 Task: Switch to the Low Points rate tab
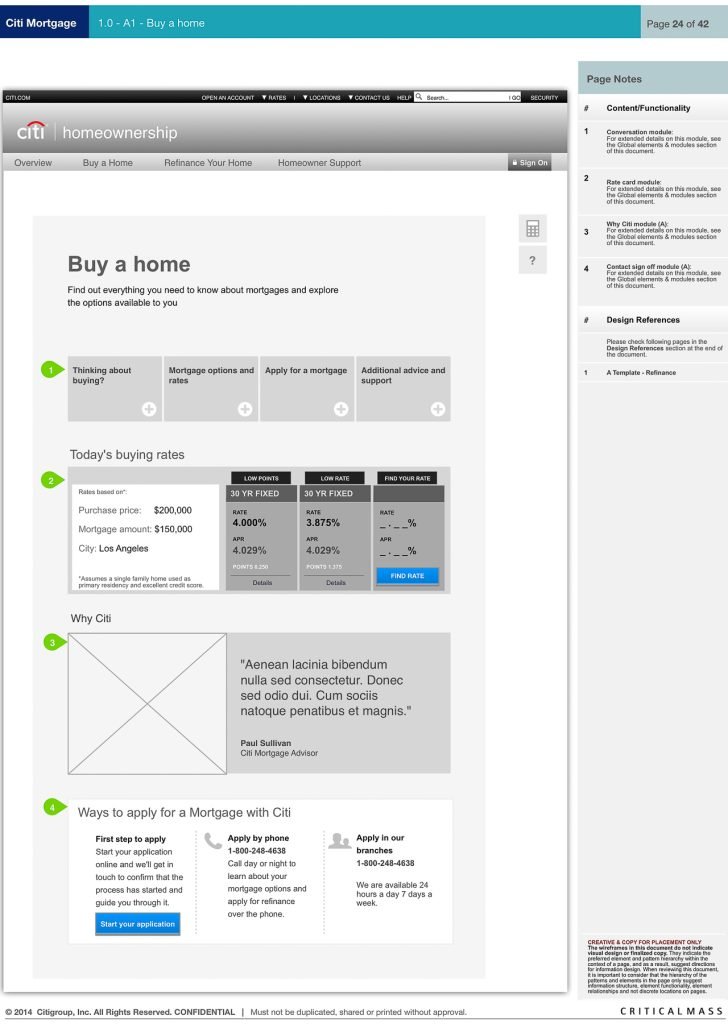point(261,478)
